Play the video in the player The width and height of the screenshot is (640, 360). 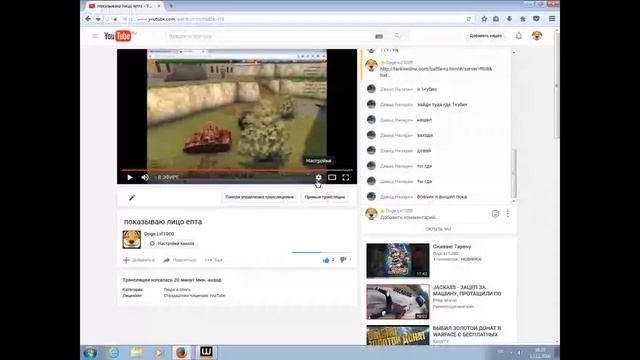[130, 177]
